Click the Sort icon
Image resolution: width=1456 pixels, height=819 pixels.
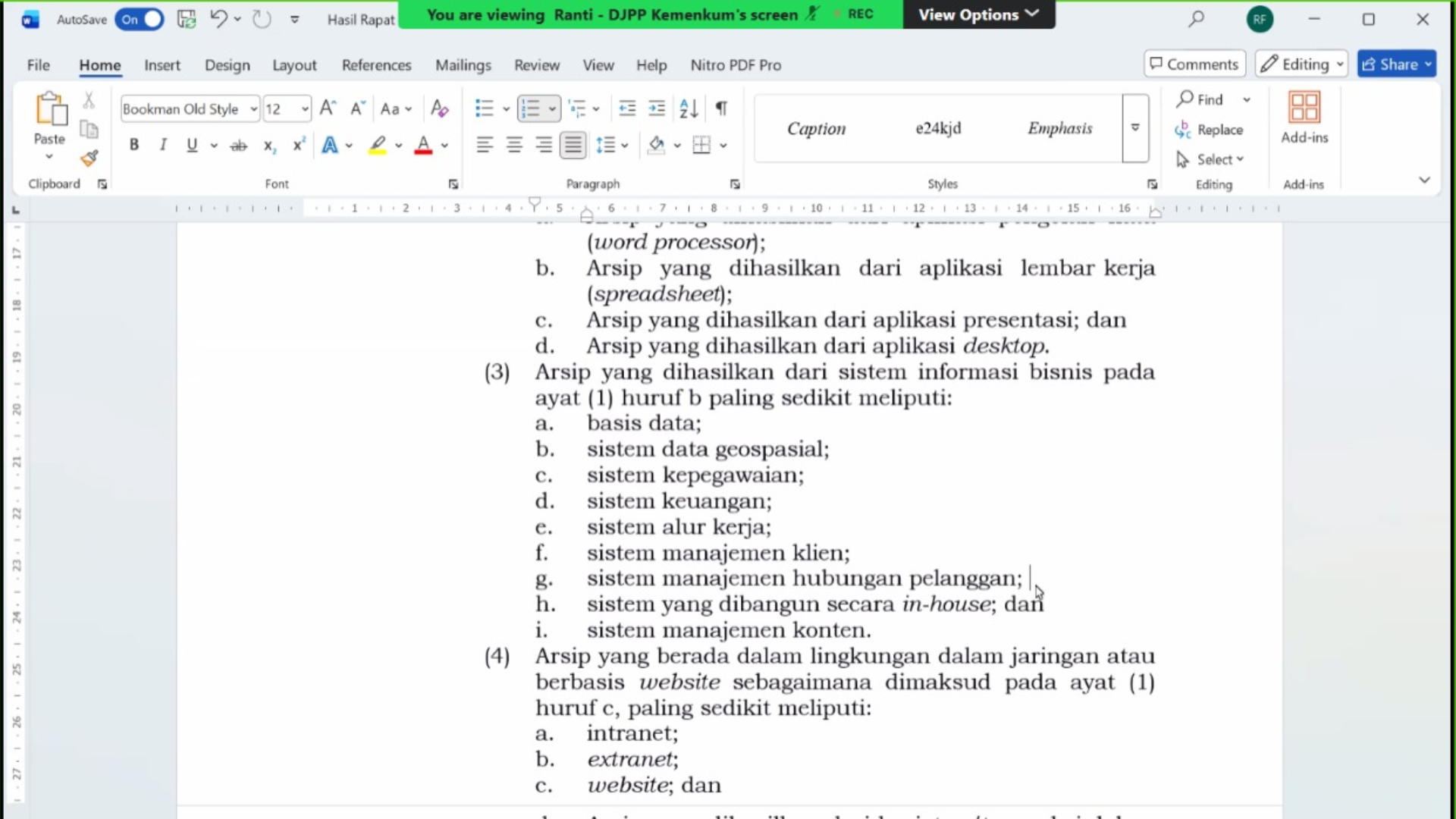point(689,108)
